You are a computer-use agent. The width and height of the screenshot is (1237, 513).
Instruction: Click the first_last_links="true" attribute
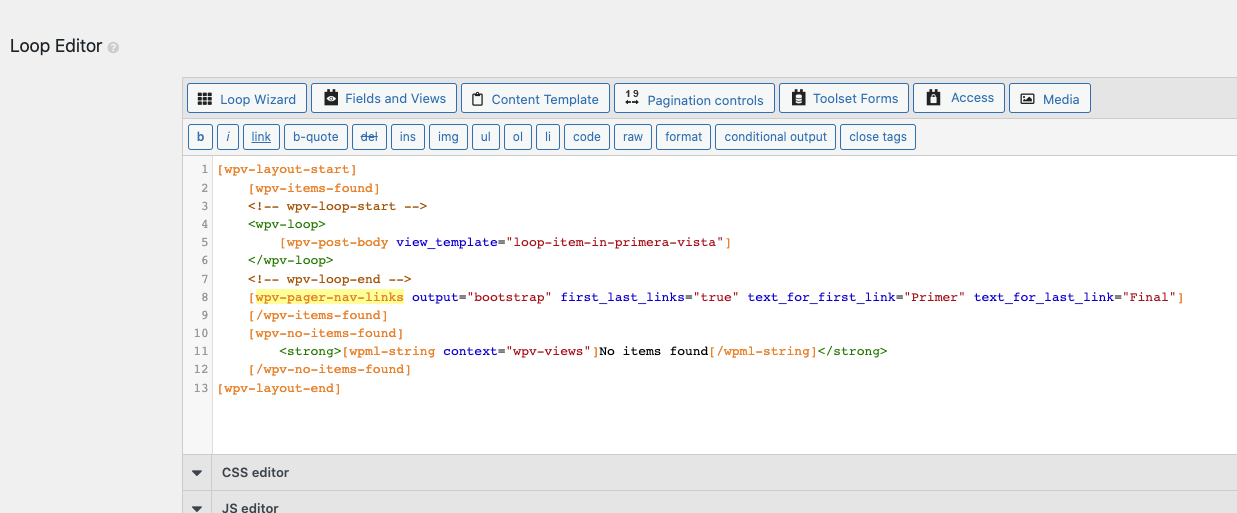(650, 297)
